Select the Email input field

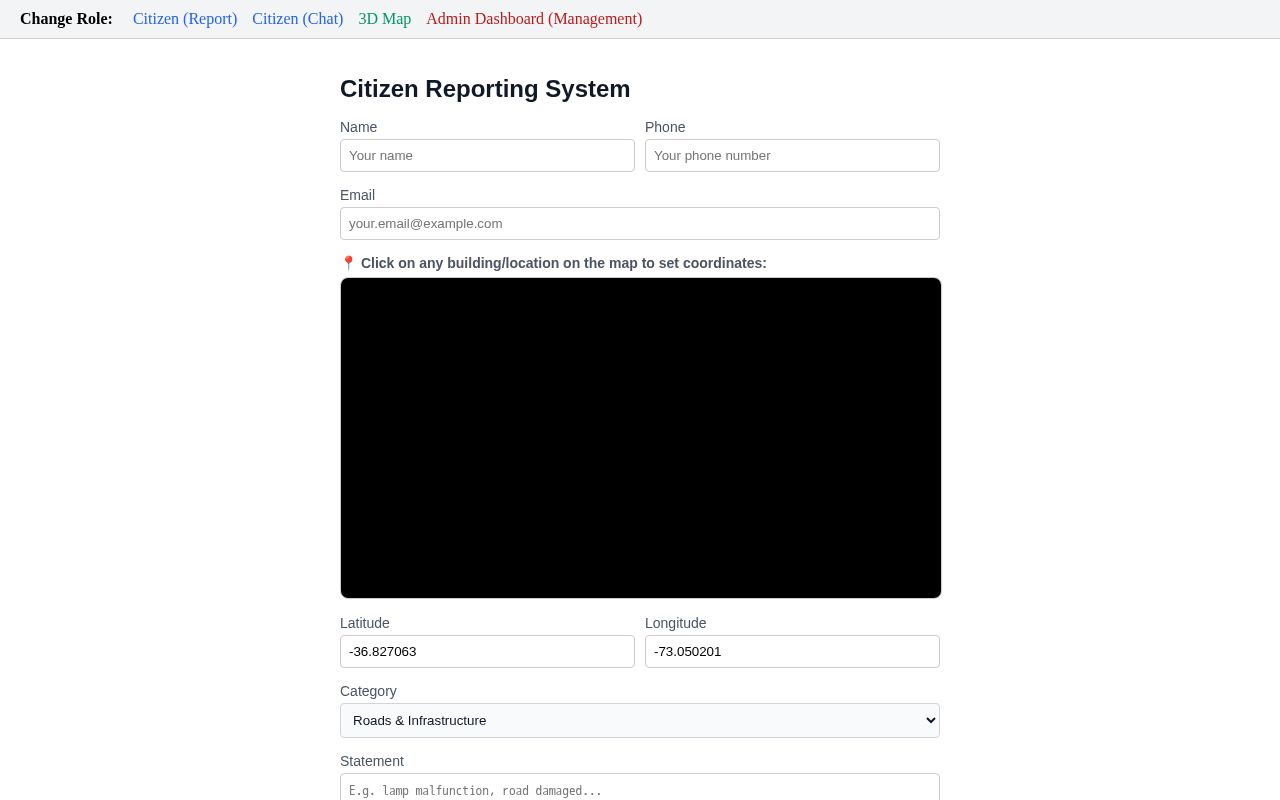640,224
